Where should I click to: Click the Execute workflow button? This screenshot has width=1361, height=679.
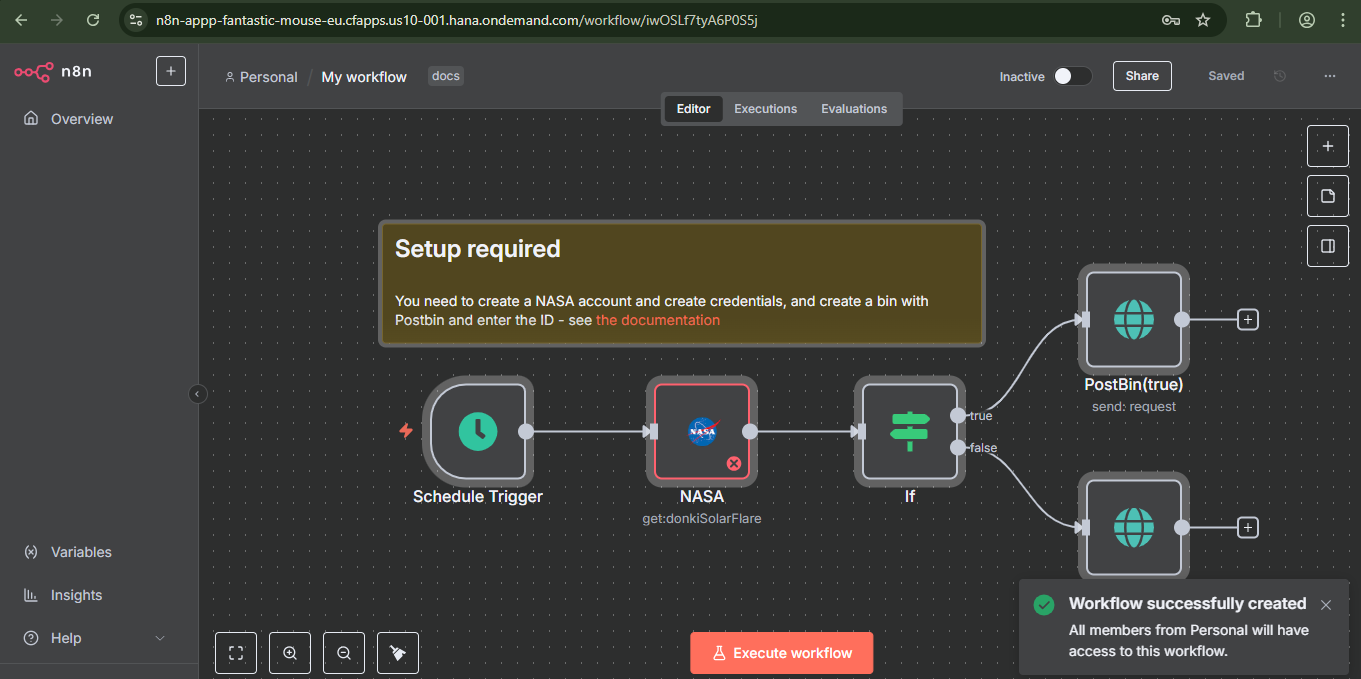pyautogui.click(x=781, y=652)
